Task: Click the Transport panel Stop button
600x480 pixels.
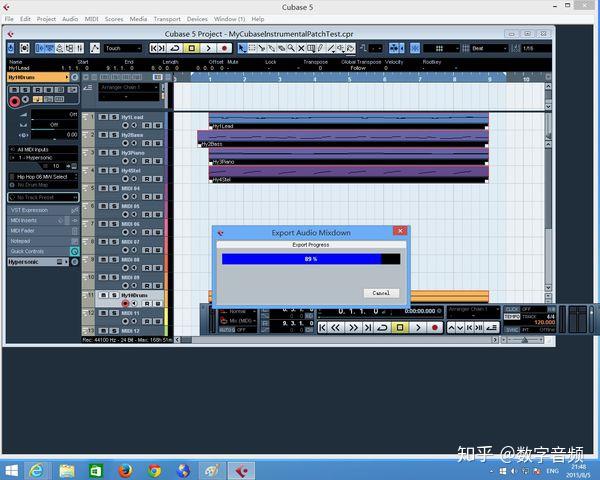Action: tap(400, 328)
